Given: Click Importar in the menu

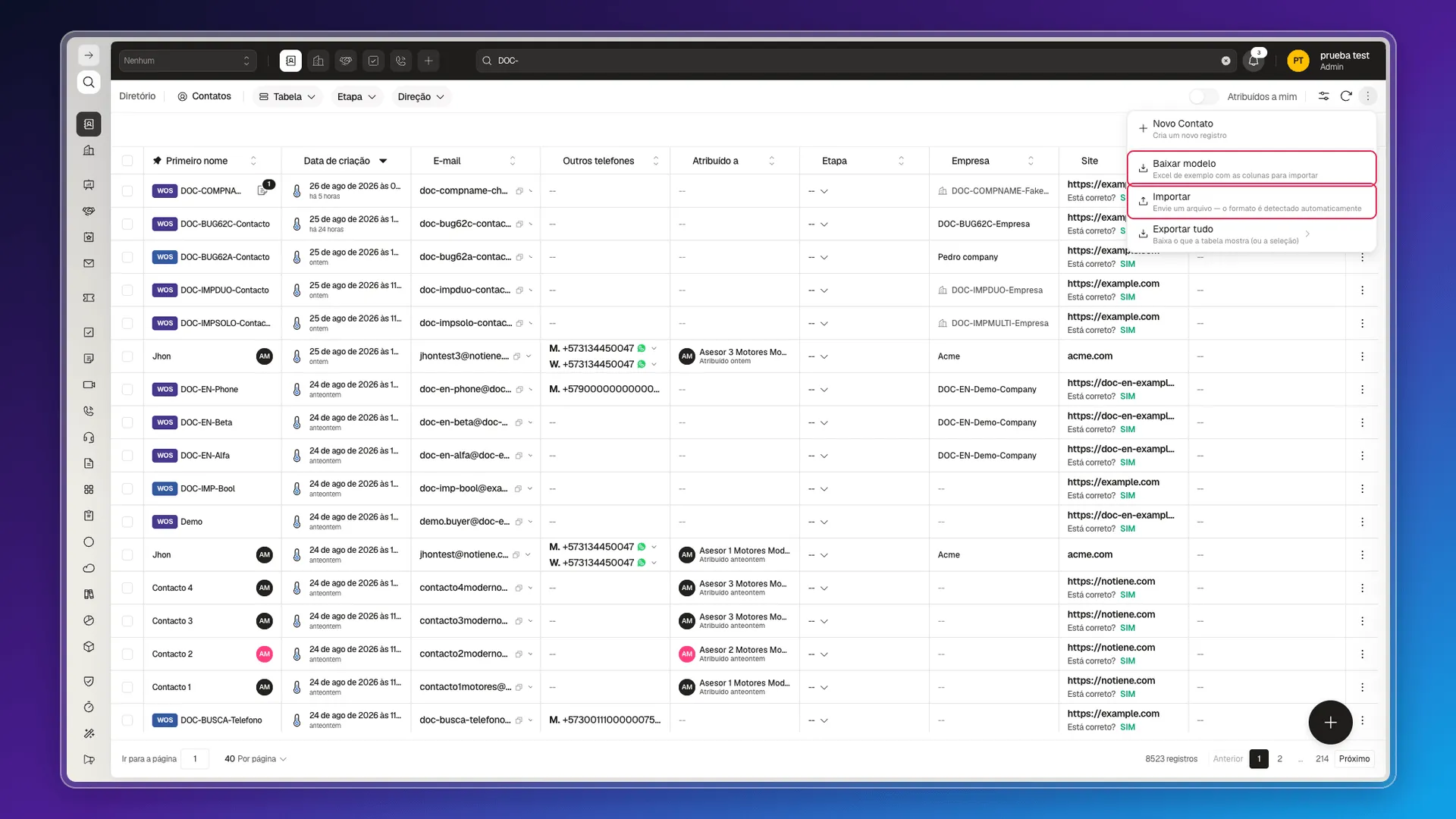Looking at the screenshot, I should tap(1251, 202).
